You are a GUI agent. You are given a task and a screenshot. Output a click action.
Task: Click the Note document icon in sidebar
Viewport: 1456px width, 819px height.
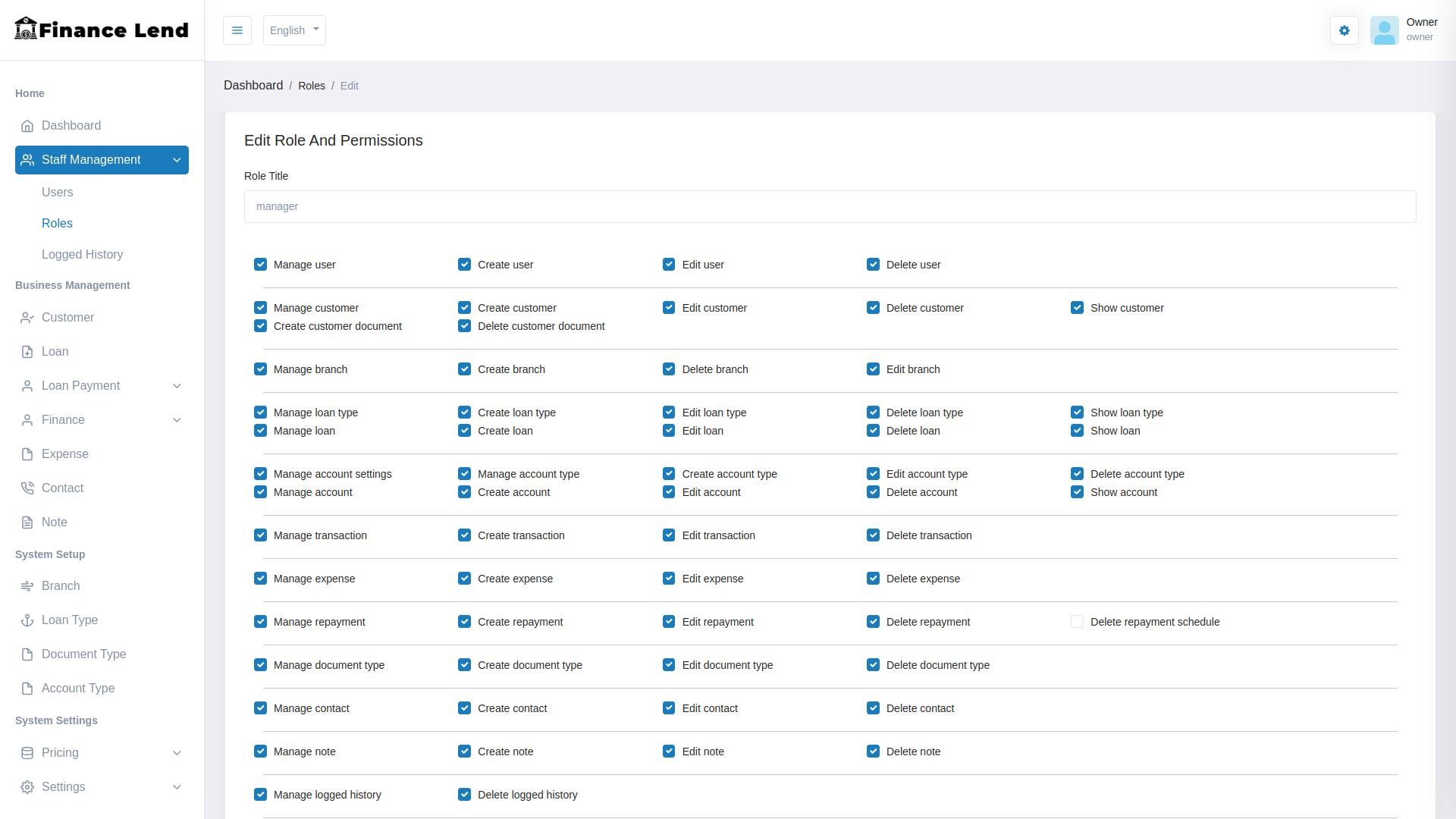pyautogui.click(x=27, y=522)
